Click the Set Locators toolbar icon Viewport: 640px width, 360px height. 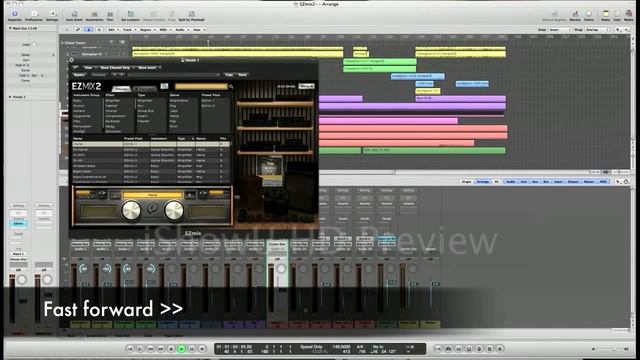tap(131, 16)
